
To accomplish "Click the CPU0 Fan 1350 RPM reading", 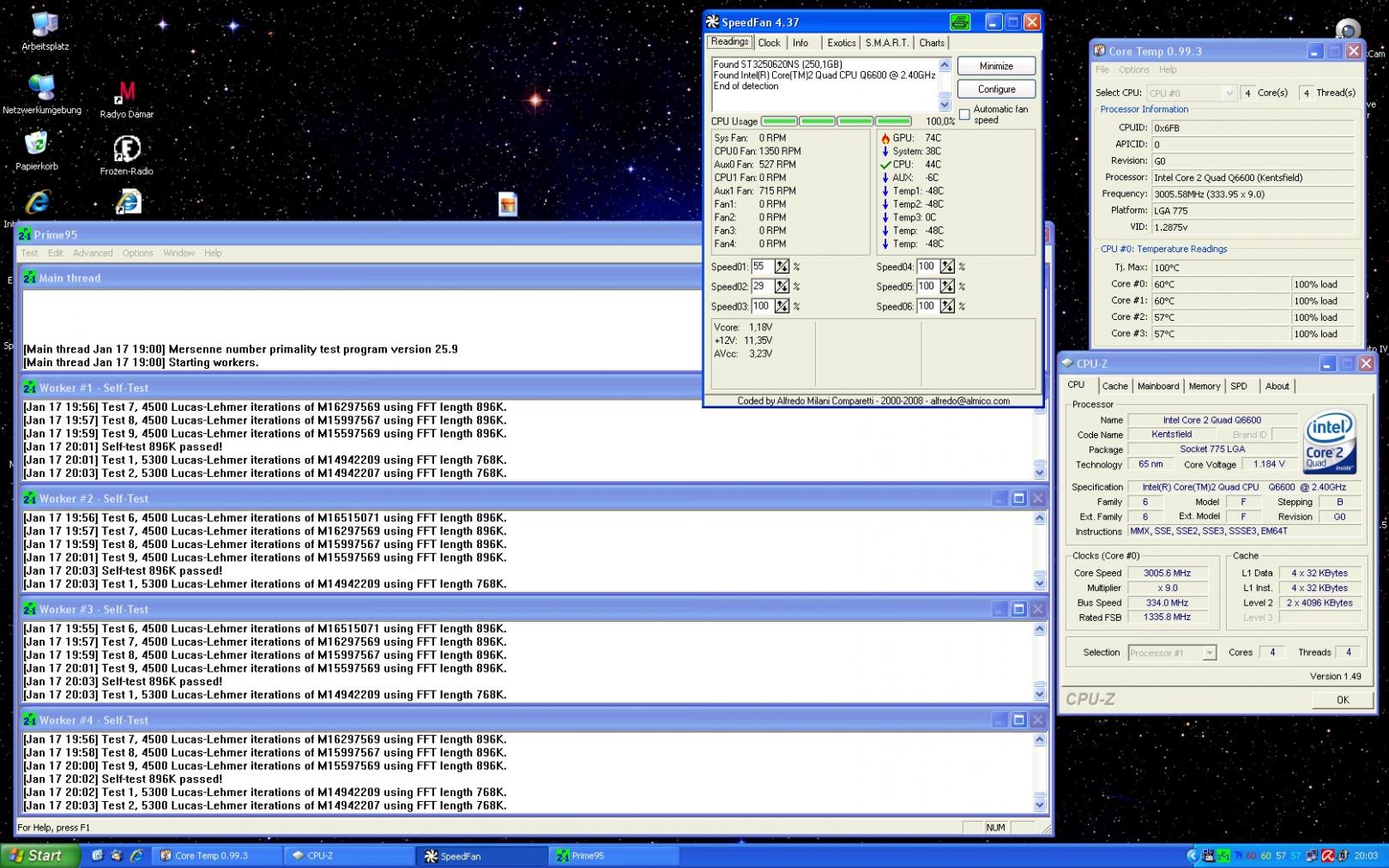I will coord(758,151).
